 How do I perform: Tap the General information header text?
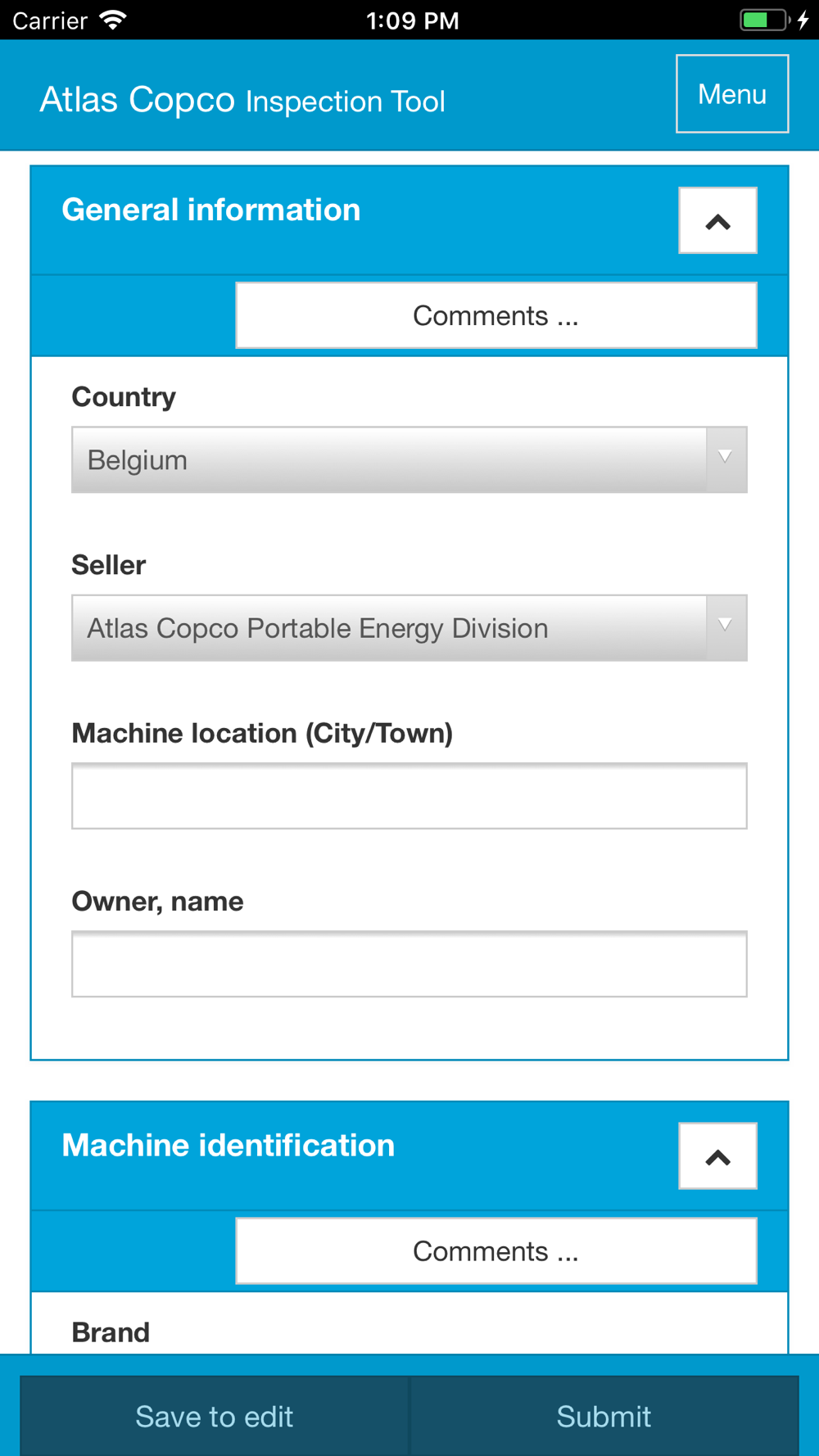[211, 210]
